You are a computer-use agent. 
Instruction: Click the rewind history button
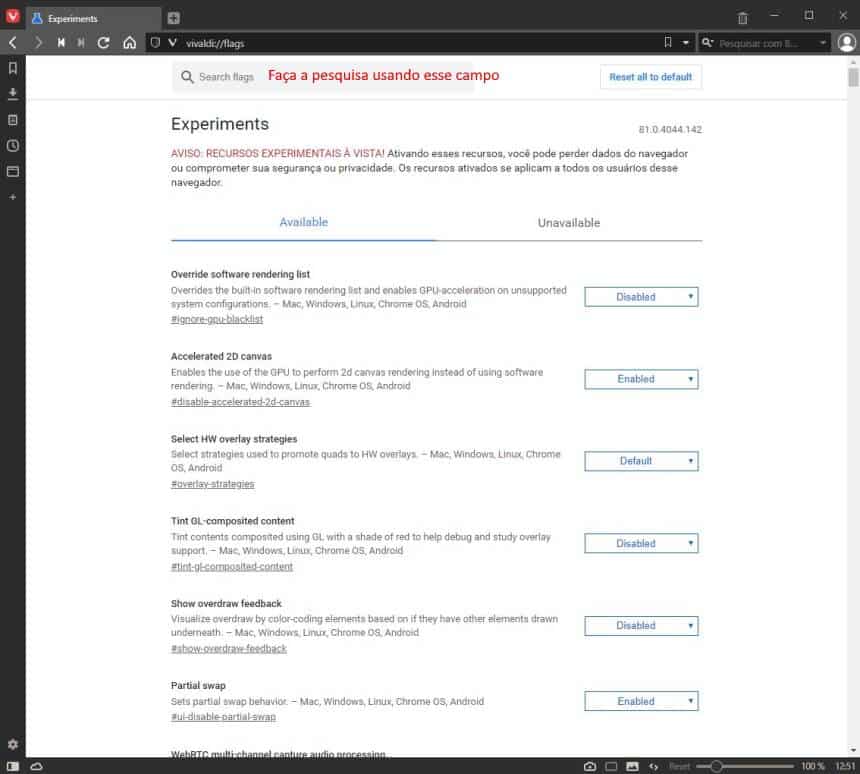coord(61,42)
